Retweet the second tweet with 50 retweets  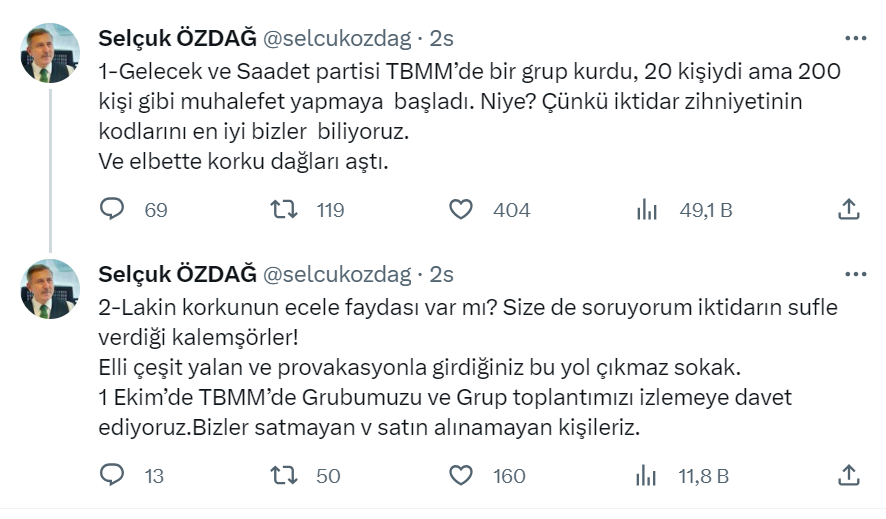coord(284,475)
